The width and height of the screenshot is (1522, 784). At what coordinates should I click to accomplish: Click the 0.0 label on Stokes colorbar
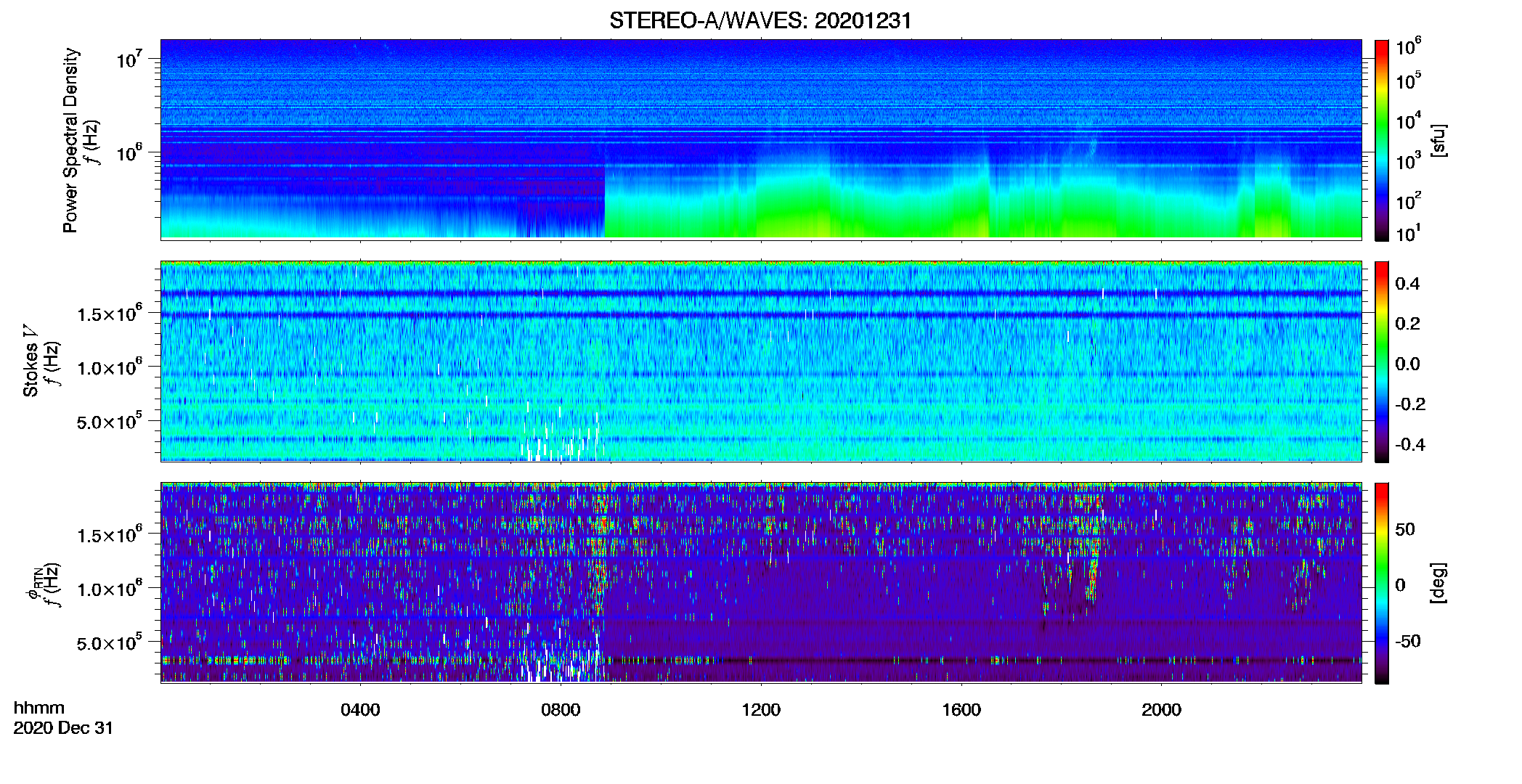click(x=1407, y=364)
